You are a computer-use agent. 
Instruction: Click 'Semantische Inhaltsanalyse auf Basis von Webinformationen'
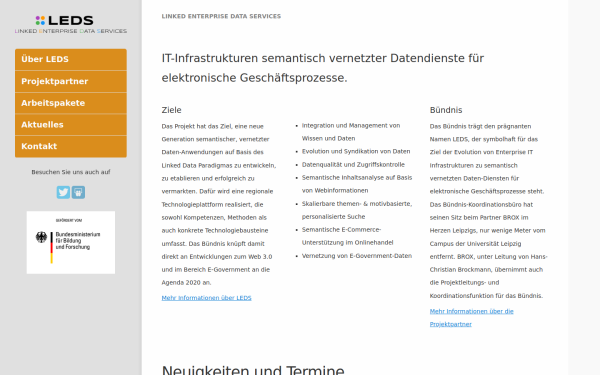pos(357,184)
